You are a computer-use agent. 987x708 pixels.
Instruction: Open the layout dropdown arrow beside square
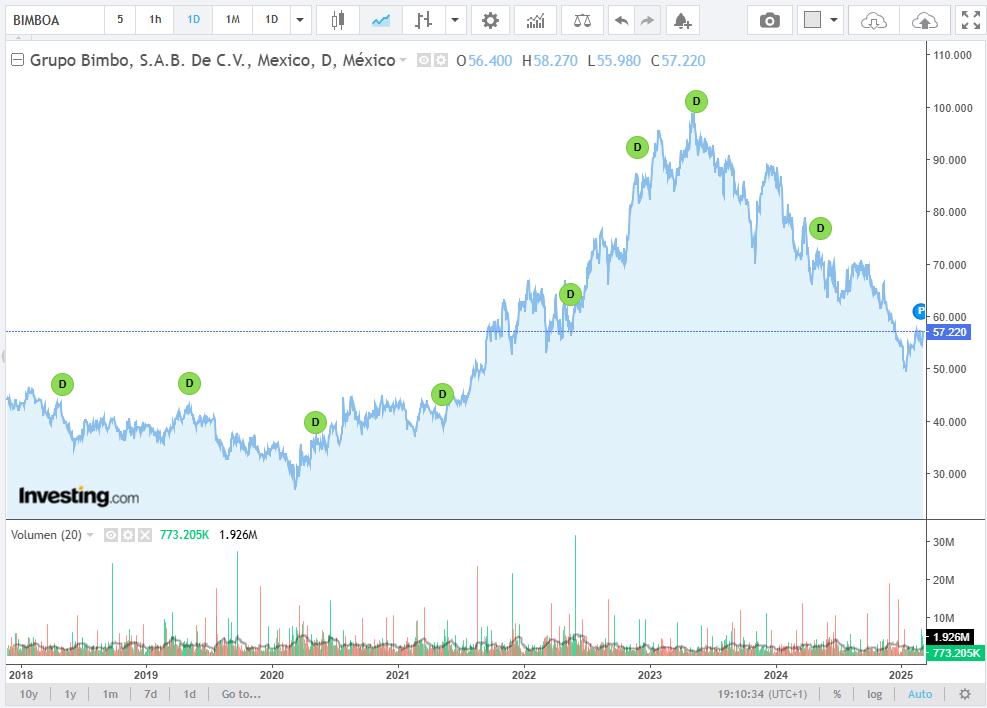(834, 20)
